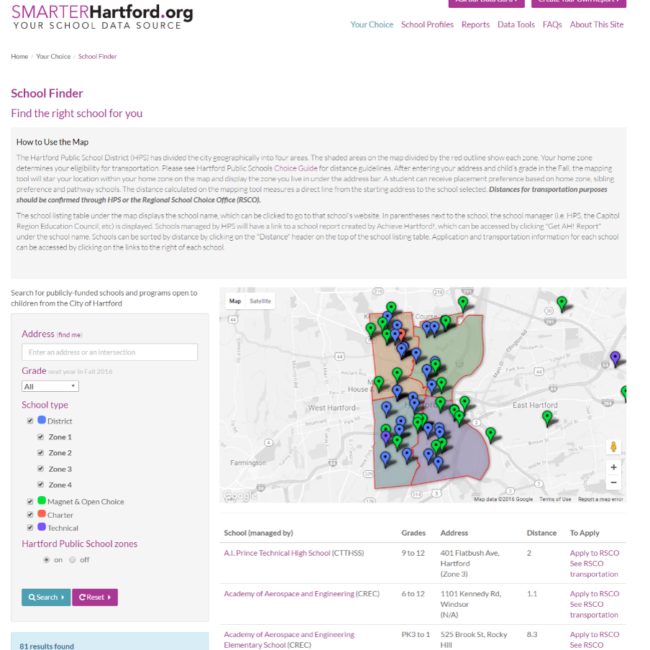650x650 pixels.
Task: Click the green Magnet & Open Choice swatch
Action: click(x=41, y=500)
